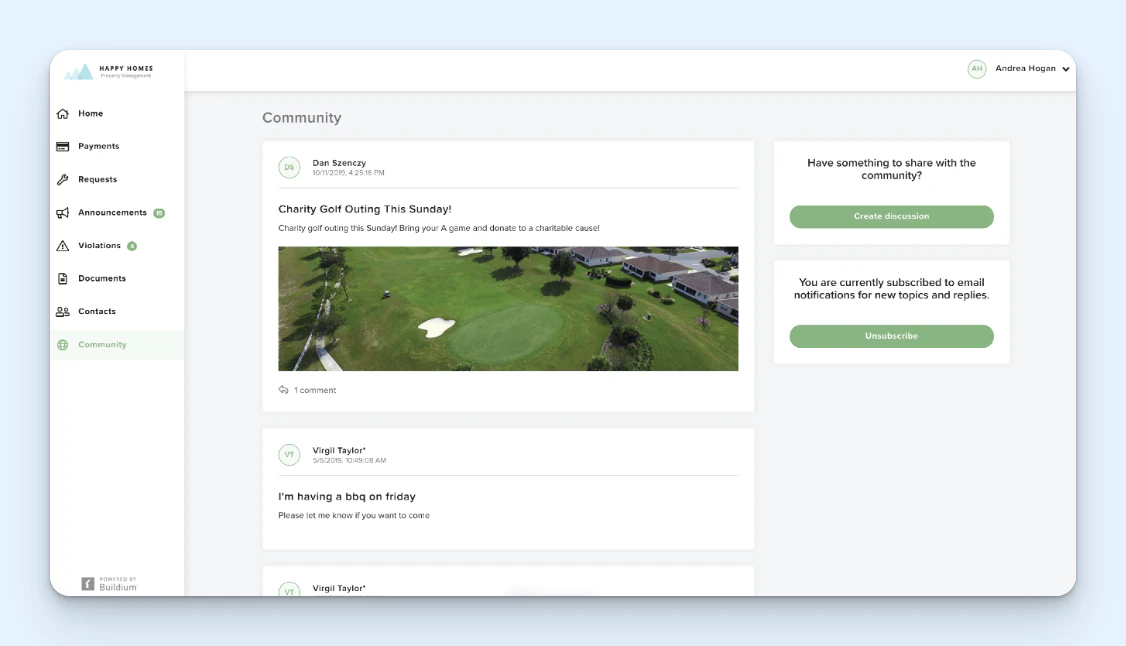Click the Contacts people icon
1126x646 pixels.
point(62,311)
